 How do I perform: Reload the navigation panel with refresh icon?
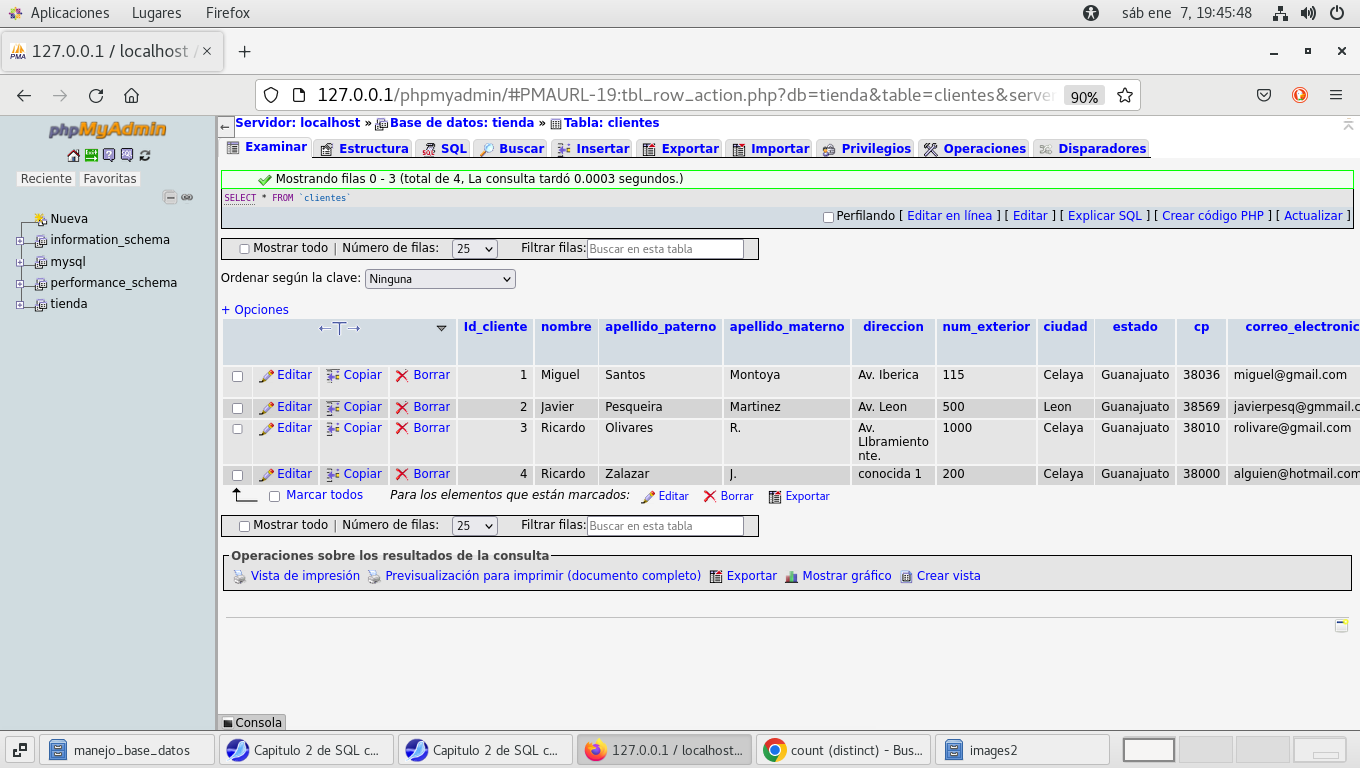tap(145, 155)
